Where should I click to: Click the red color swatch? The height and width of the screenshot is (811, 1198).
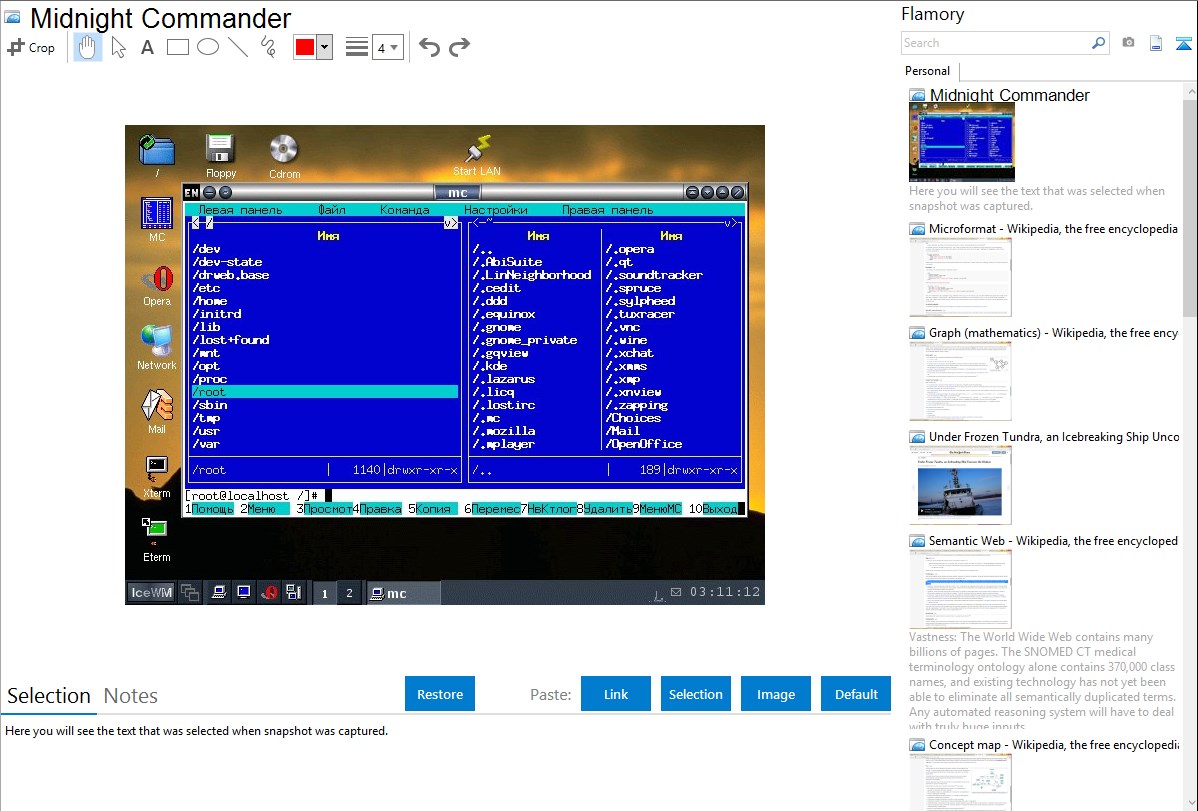(304, 47)
